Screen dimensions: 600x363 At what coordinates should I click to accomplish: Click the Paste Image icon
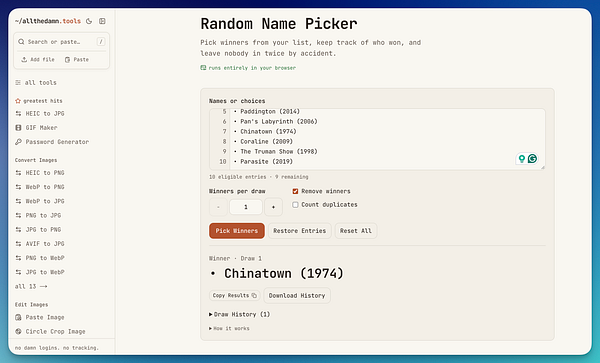point(18,317)
